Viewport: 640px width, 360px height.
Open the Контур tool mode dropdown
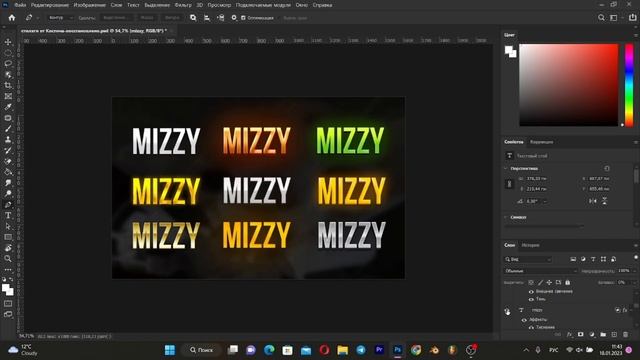click(60, 18)
